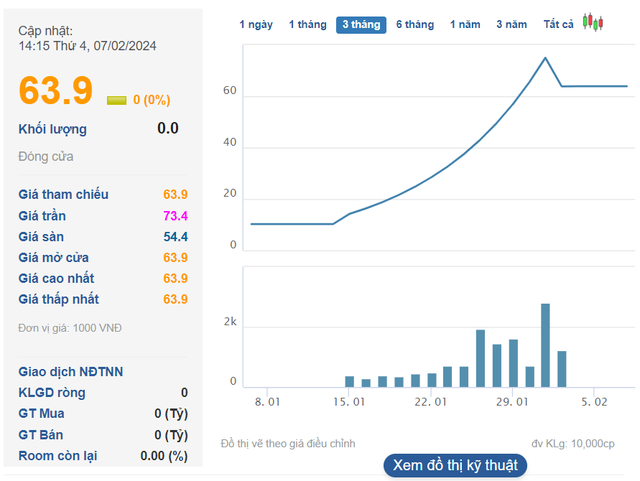640x481 pixels.
Task: Click the "22. 01" date axis label
Action: (x=430, y=402)
